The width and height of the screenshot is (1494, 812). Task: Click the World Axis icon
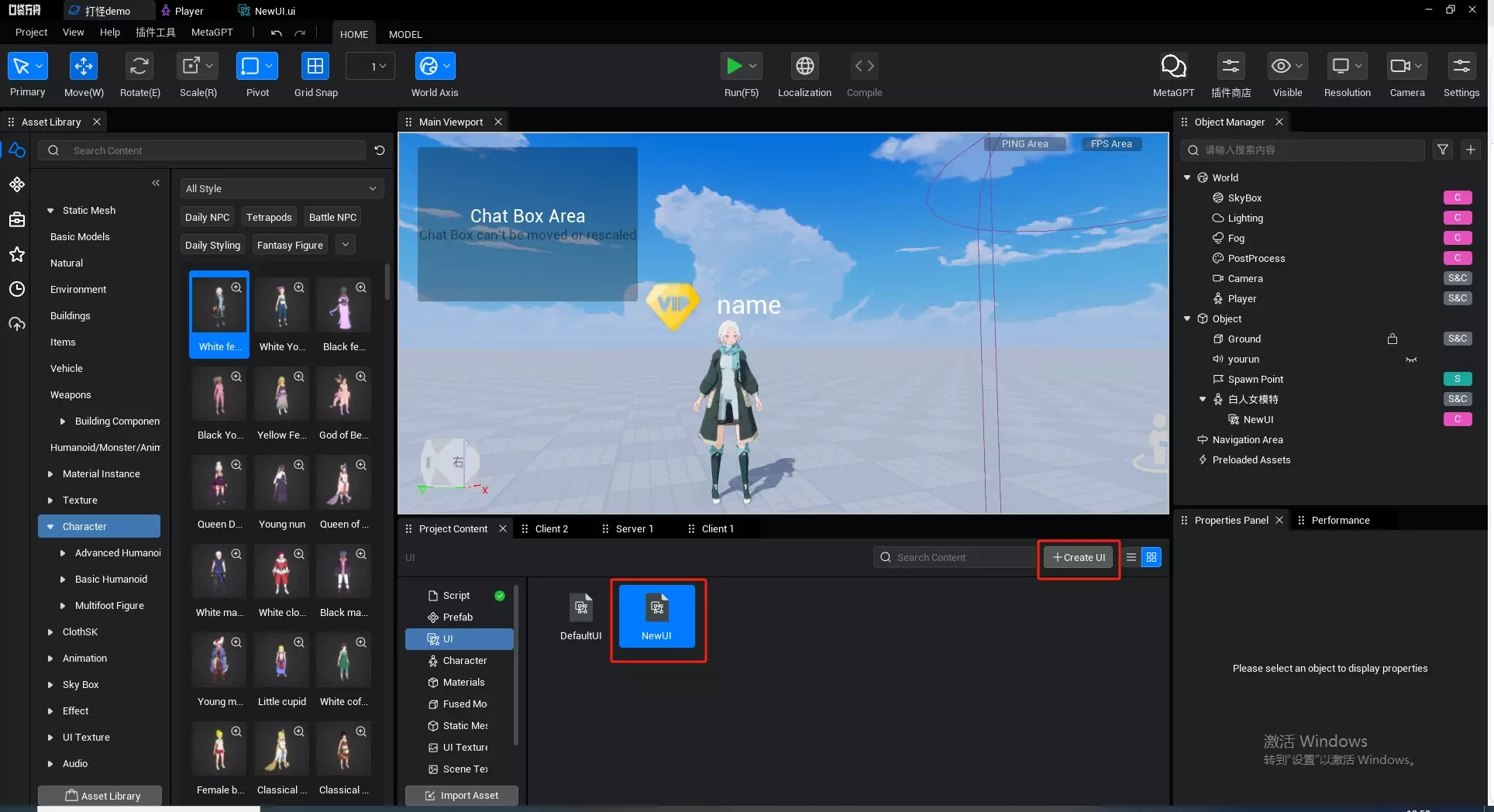tap(429, 67)
